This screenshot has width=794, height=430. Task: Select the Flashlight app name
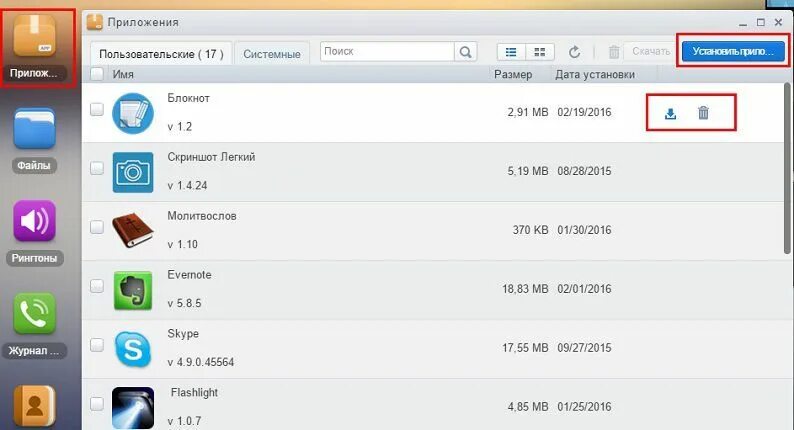pos(194,393)
